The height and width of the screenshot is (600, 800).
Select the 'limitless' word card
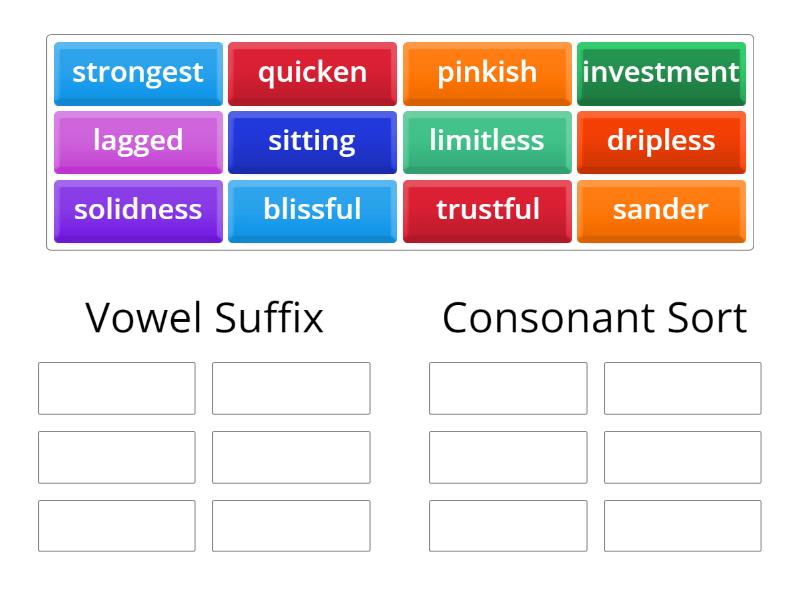point(487,141)
